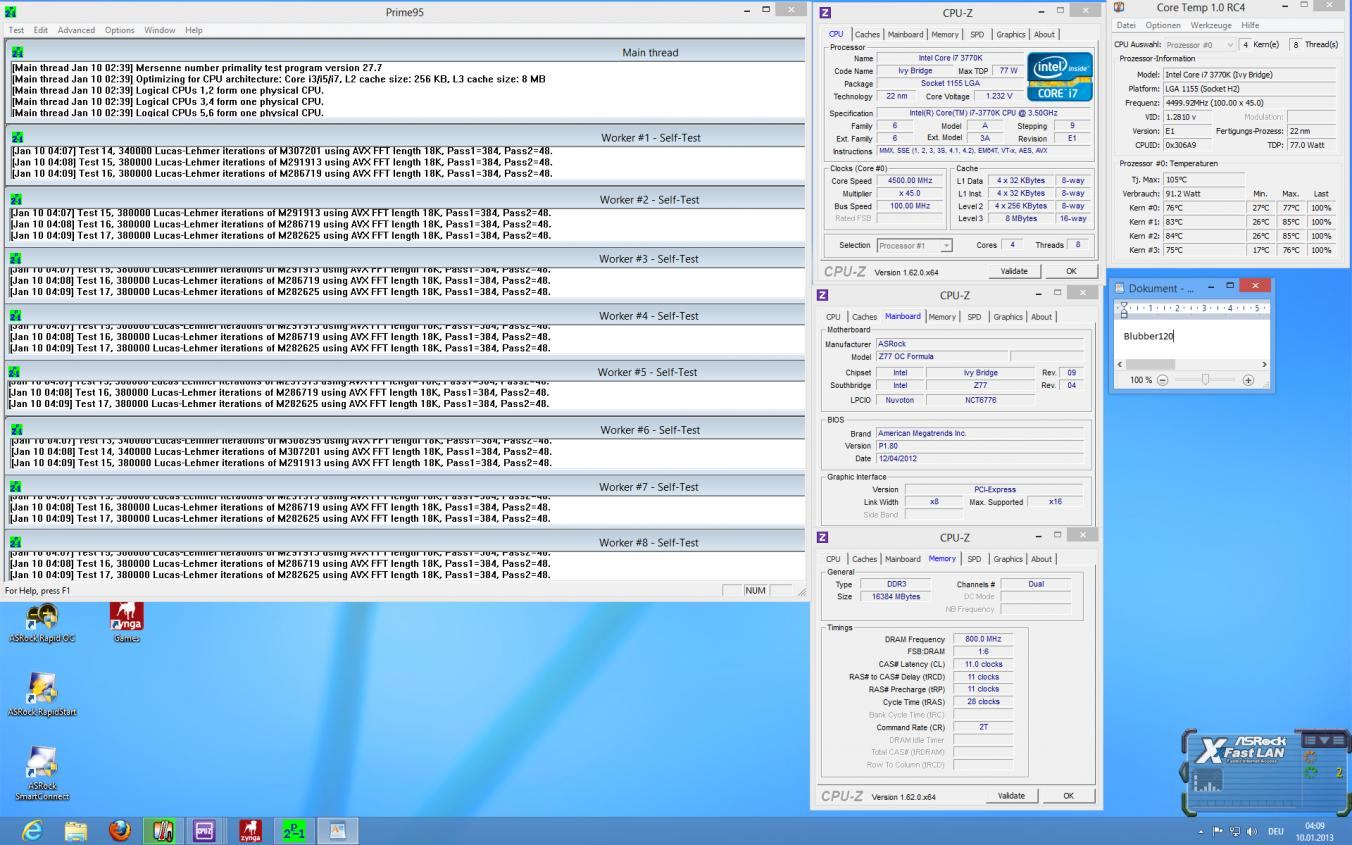Click Validate in top CPU-Z window

click(x=1014, y=271)
